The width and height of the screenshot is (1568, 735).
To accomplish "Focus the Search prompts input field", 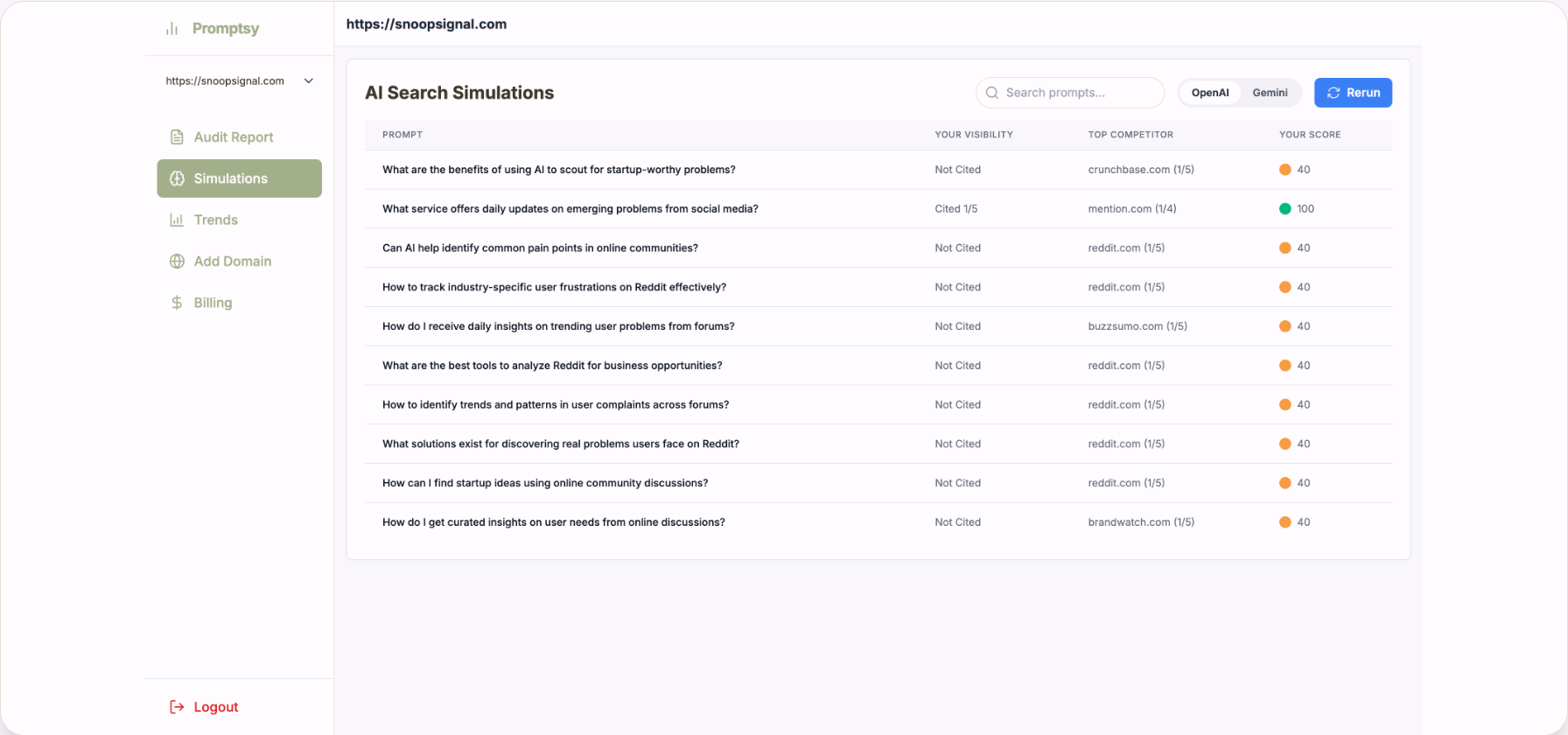I will click(x=1070, y=93).
